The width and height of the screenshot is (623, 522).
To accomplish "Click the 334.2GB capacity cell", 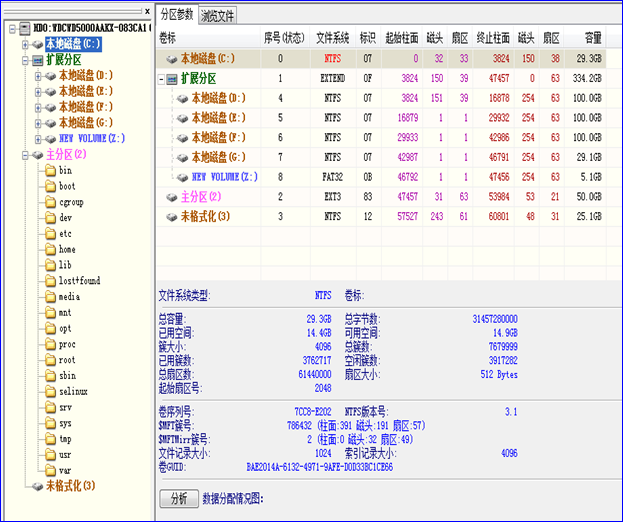I will pos(587,79).
